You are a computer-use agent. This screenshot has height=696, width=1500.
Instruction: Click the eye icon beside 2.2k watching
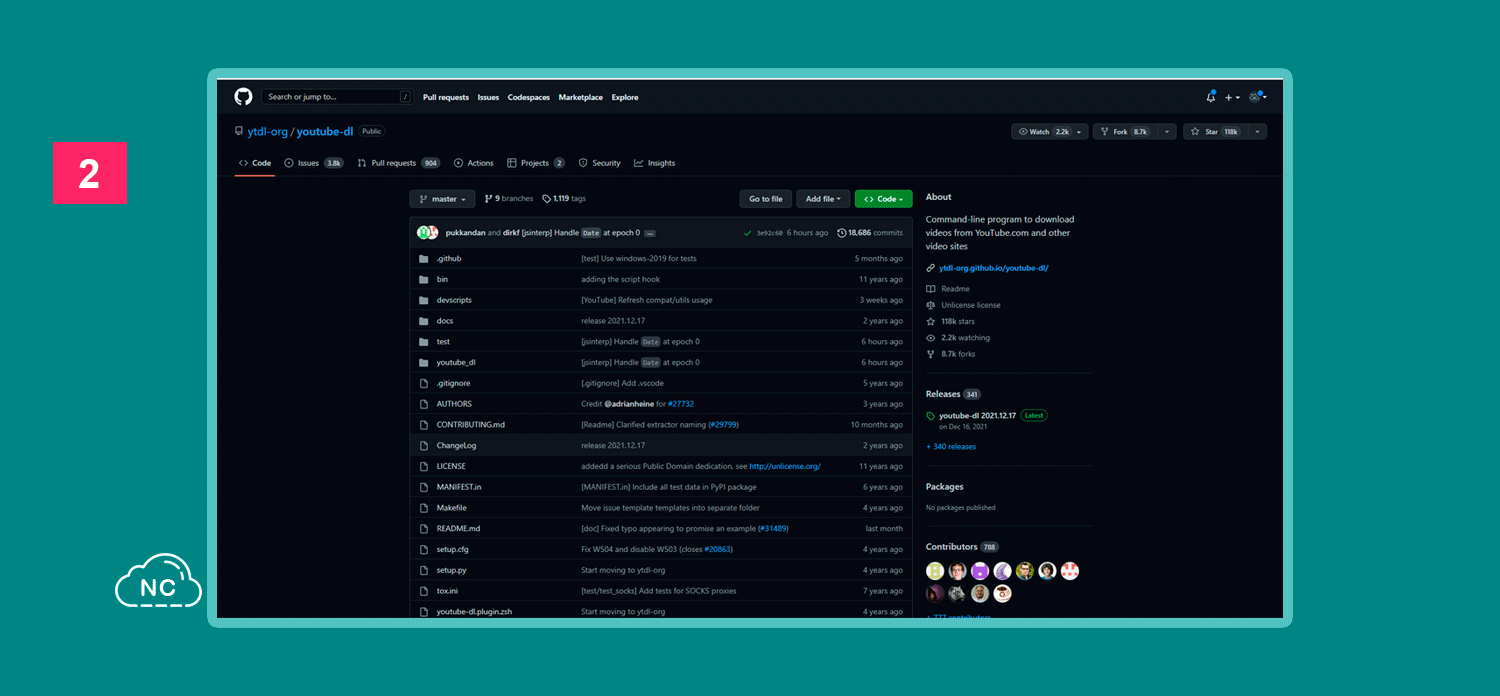pos(931,338)
